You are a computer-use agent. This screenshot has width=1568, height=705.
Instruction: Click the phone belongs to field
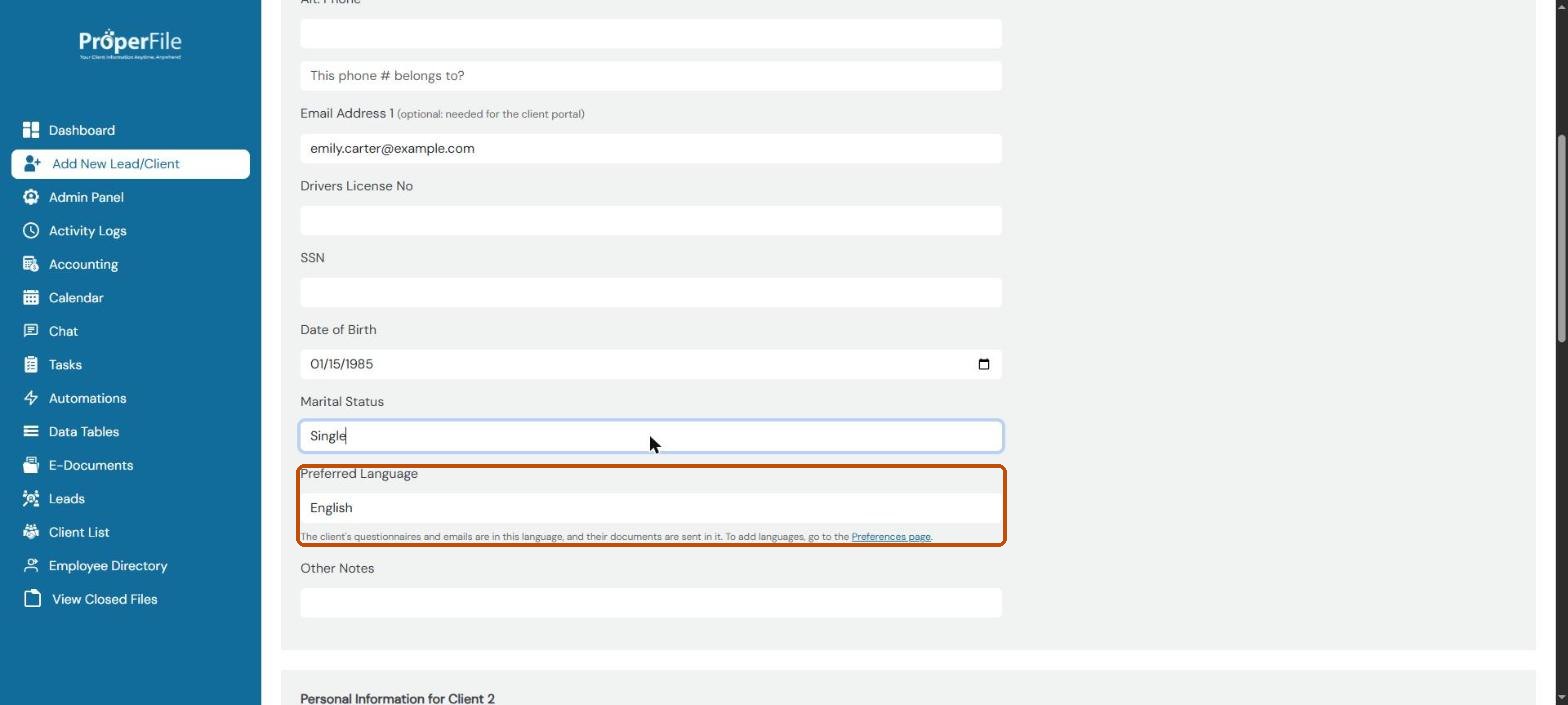click(651, 76)
